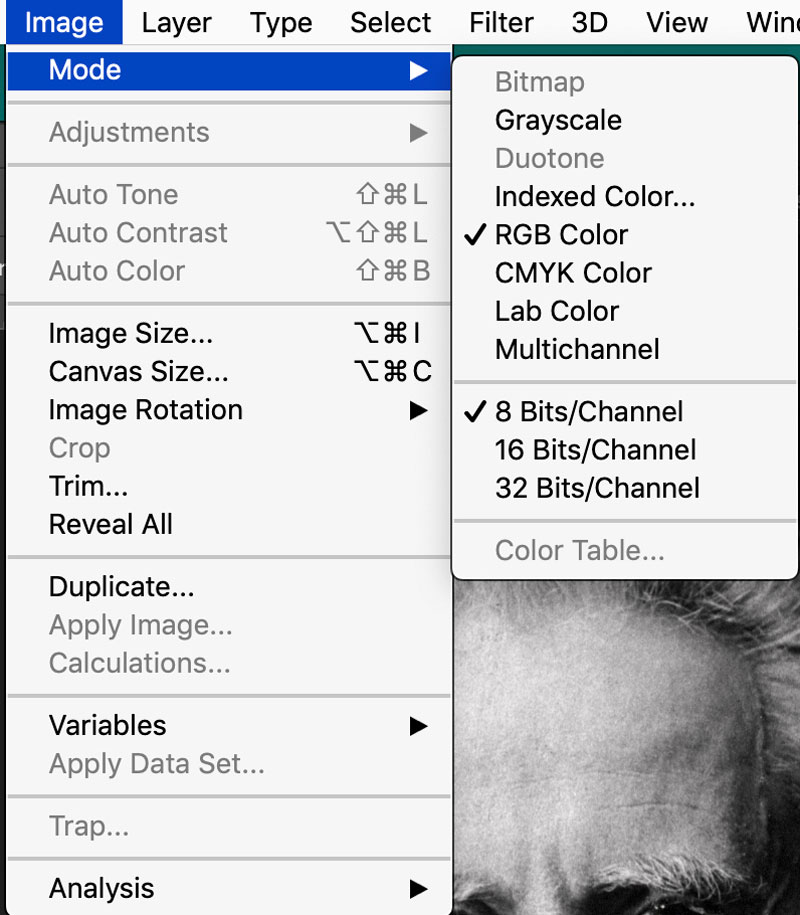Image resolution: width=800 pixels, height=915 pixels.
Task: Choose Grayscale from the Mode submenu
Action: [x=558, y=121]
